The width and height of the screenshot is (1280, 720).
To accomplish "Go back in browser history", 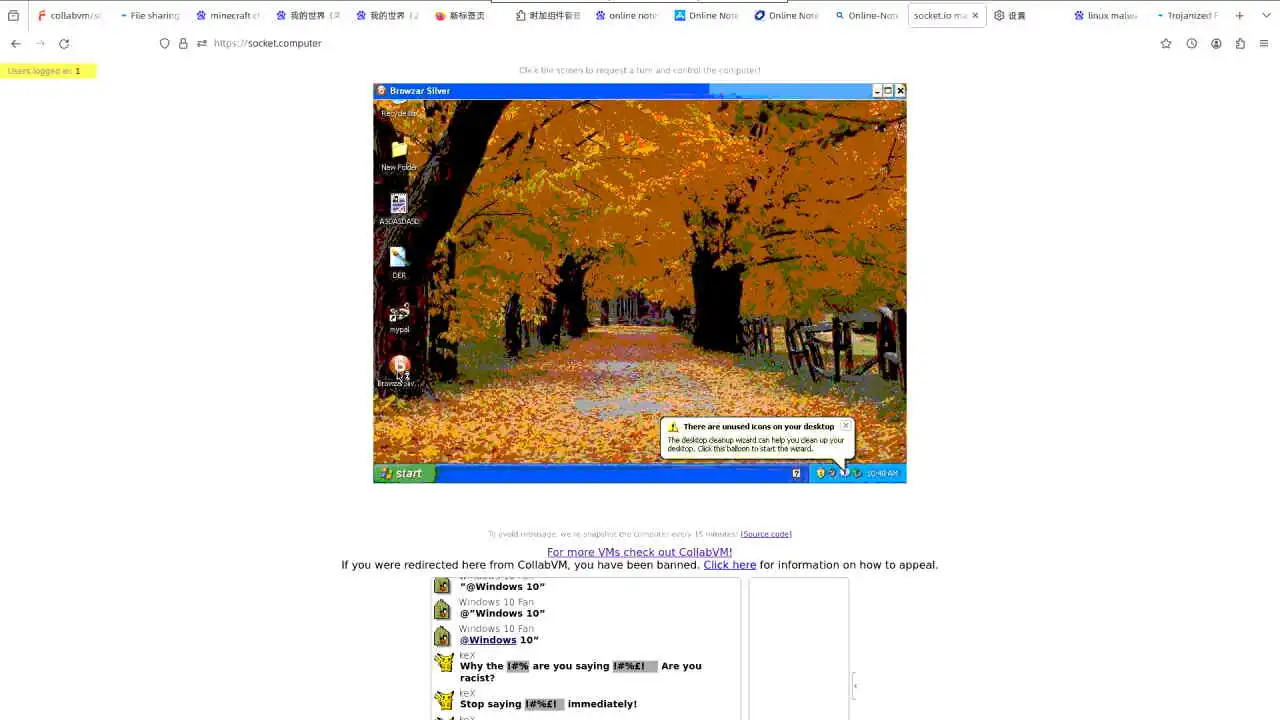I will (15, 43).
